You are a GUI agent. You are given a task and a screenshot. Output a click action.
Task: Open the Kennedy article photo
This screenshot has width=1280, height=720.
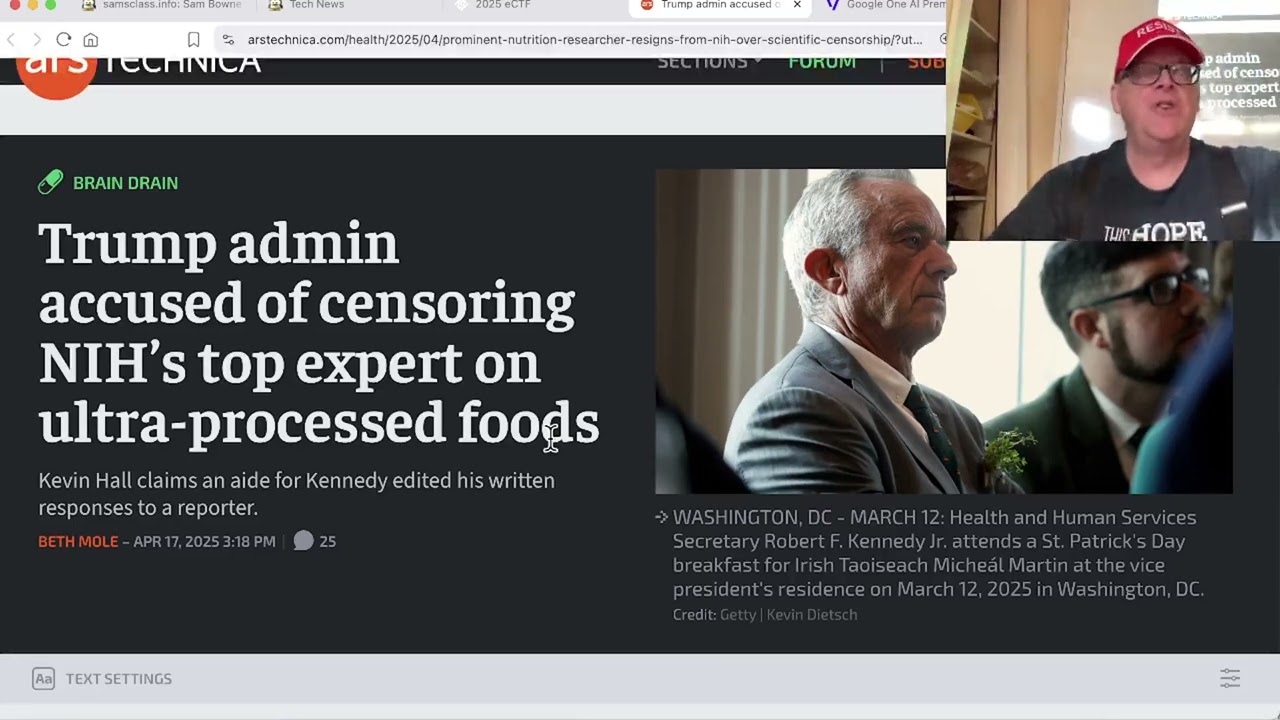tap(943, 331)
